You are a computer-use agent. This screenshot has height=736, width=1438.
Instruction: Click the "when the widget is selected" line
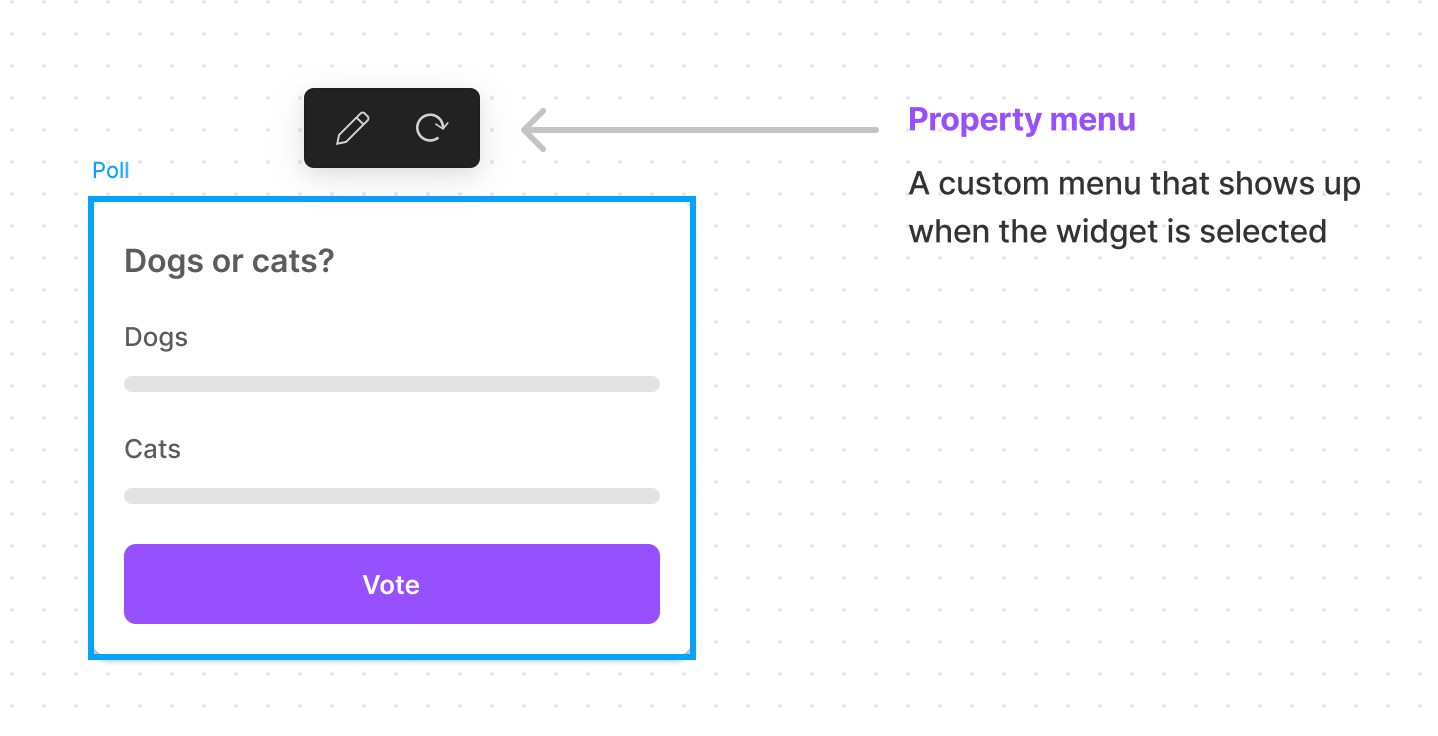click(x=1117, y=231)
